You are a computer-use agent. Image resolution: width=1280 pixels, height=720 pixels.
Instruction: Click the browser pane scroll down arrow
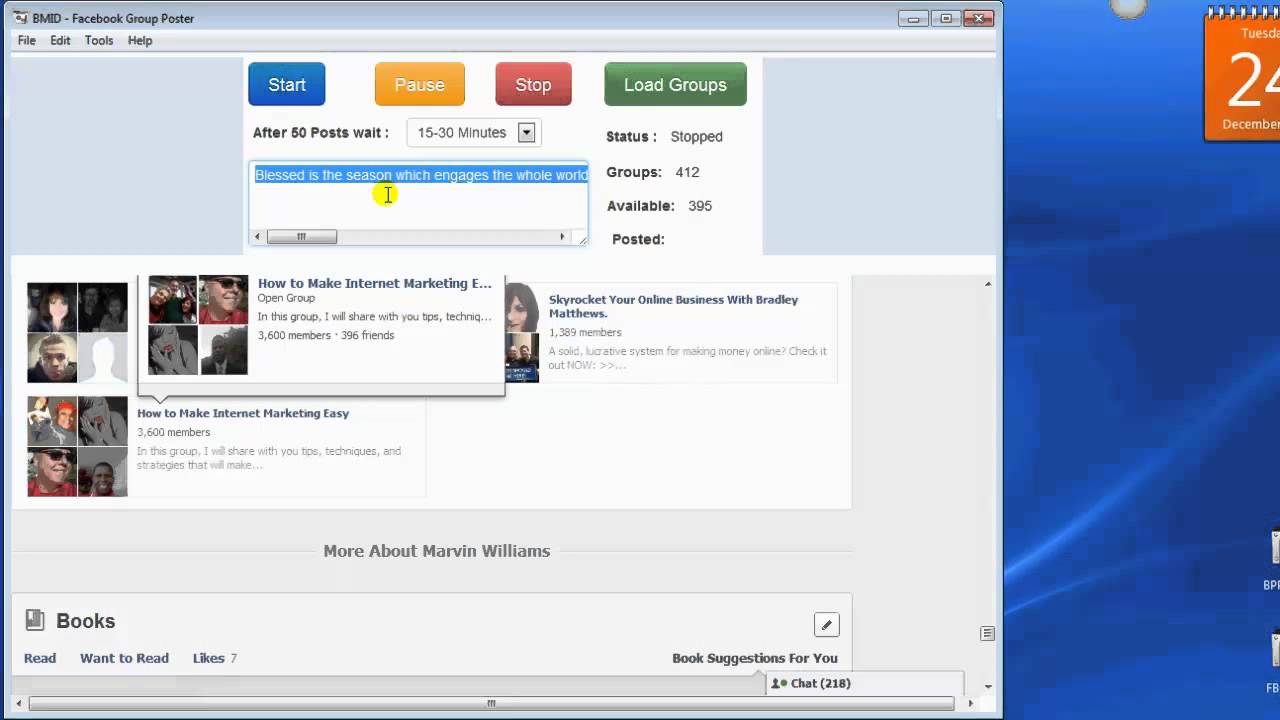pyautogui.click(x=988, y=686)
